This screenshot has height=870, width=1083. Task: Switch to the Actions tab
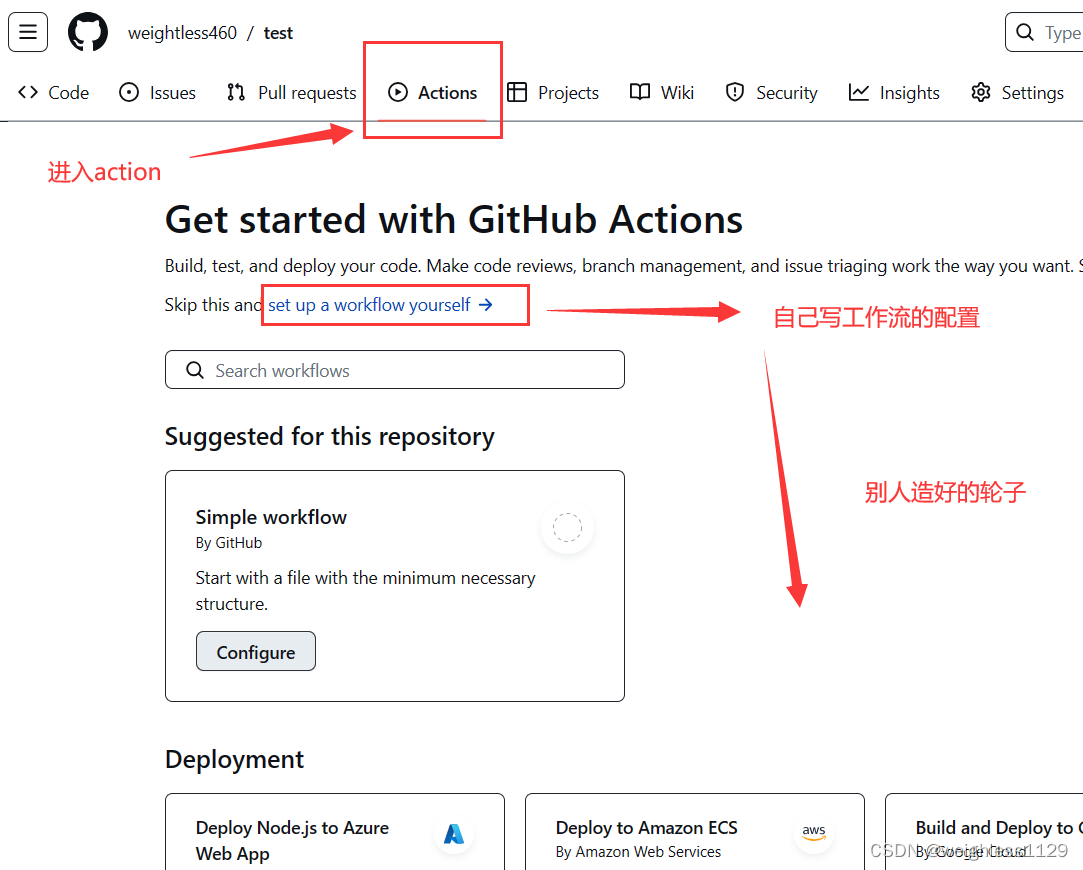point(432,93)
